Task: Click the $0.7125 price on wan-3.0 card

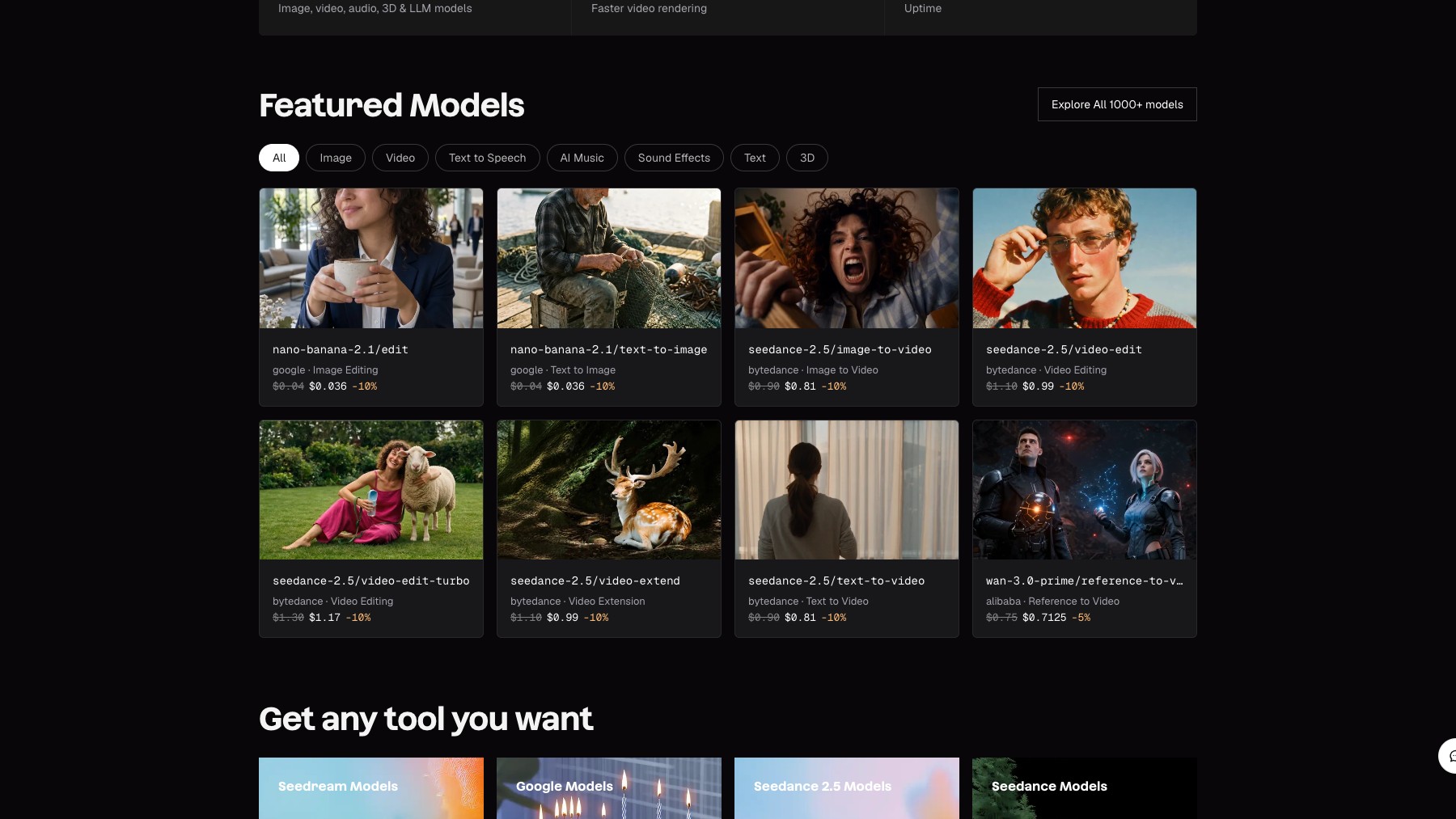Action: click(1044, 618)
